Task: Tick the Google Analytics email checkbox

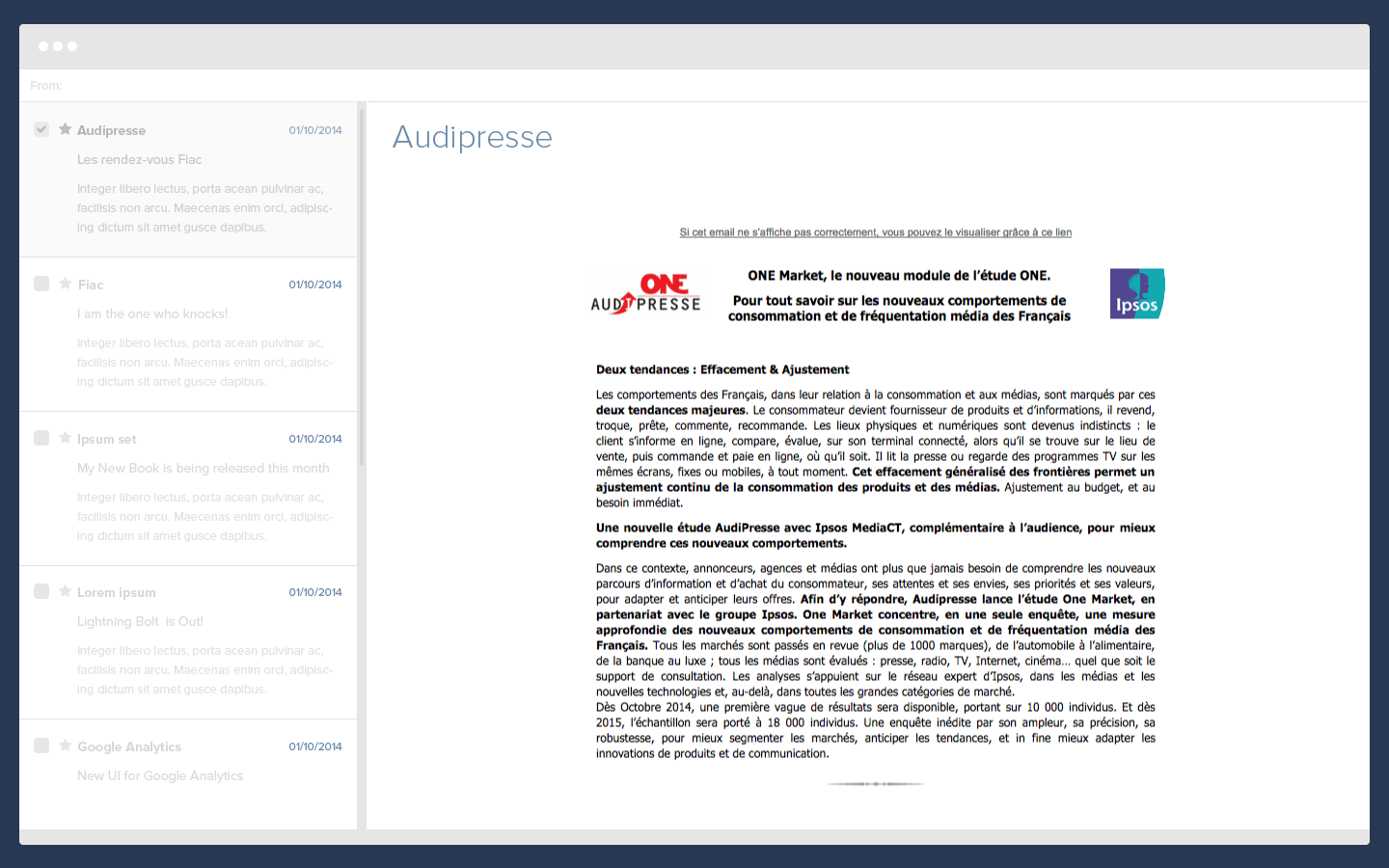Action: [x=41, y=746]
